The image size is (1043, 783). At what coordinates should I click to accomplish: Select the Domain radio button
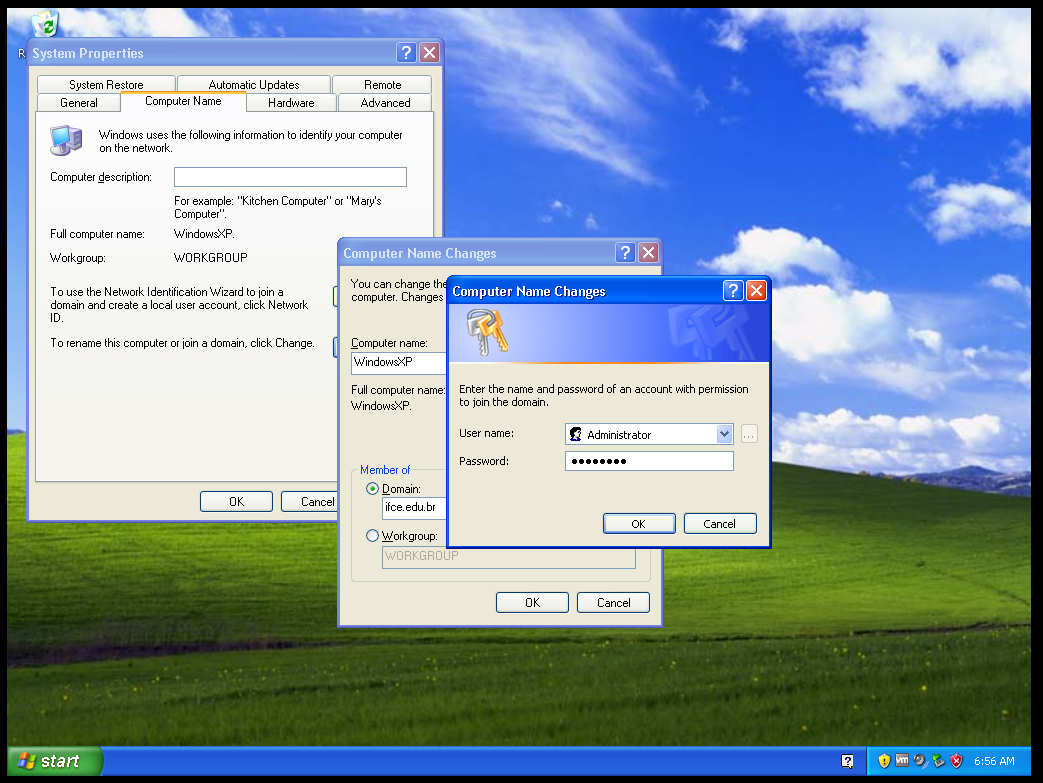tap(372, 489)
